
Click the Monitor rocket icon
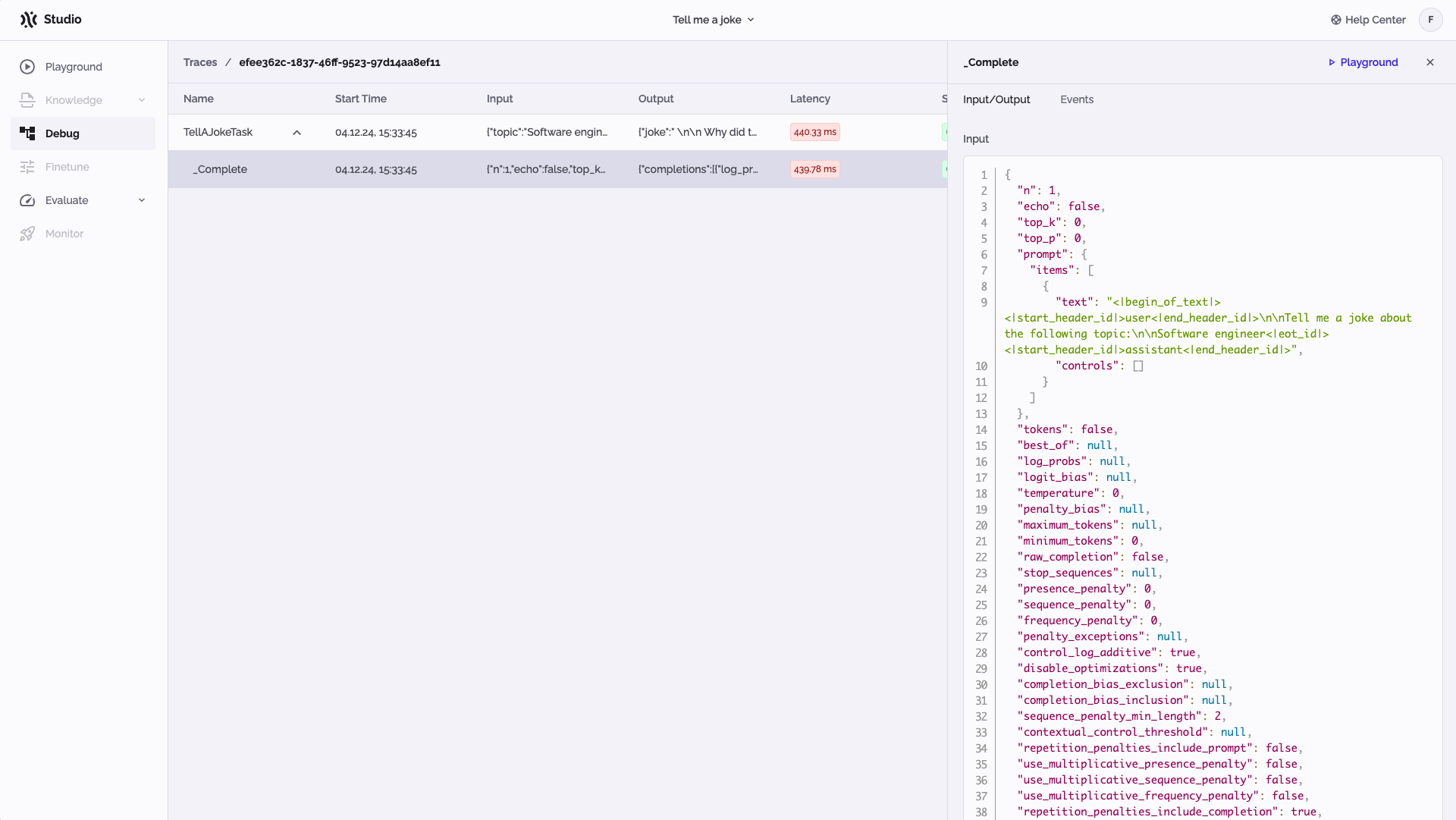click(x=27, y=234)
